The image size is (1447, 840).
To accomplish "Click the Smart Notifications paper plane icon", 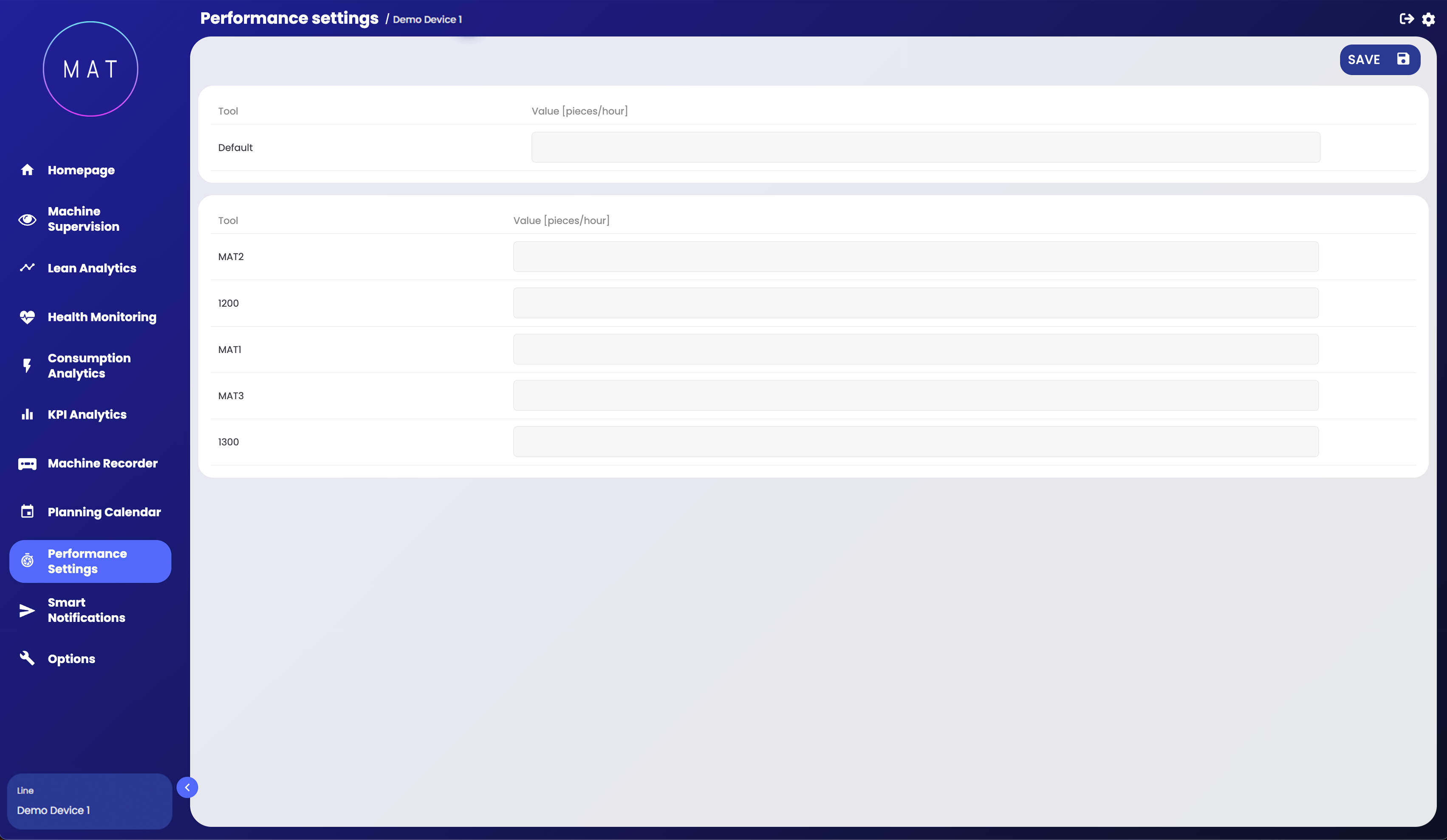I will tap(27, 610).
